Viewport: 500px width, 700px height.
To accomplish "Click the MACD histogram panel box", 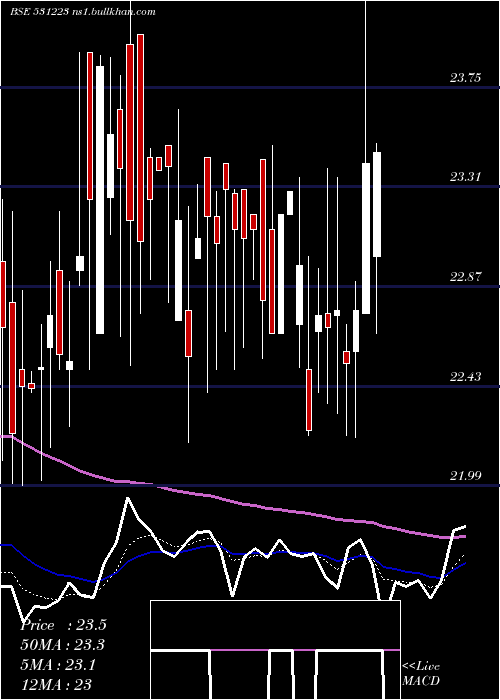I will [x=275, y=650].
